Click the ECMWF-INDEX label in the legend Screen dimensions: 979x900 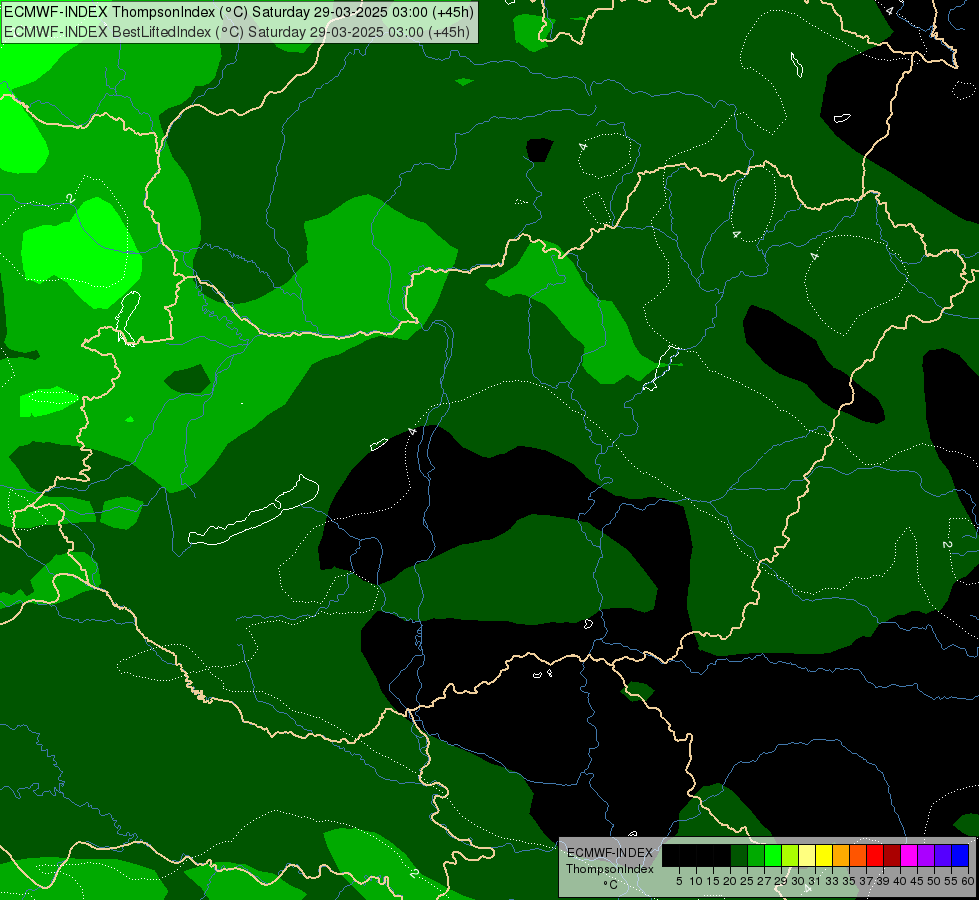(x=610, y=853)
